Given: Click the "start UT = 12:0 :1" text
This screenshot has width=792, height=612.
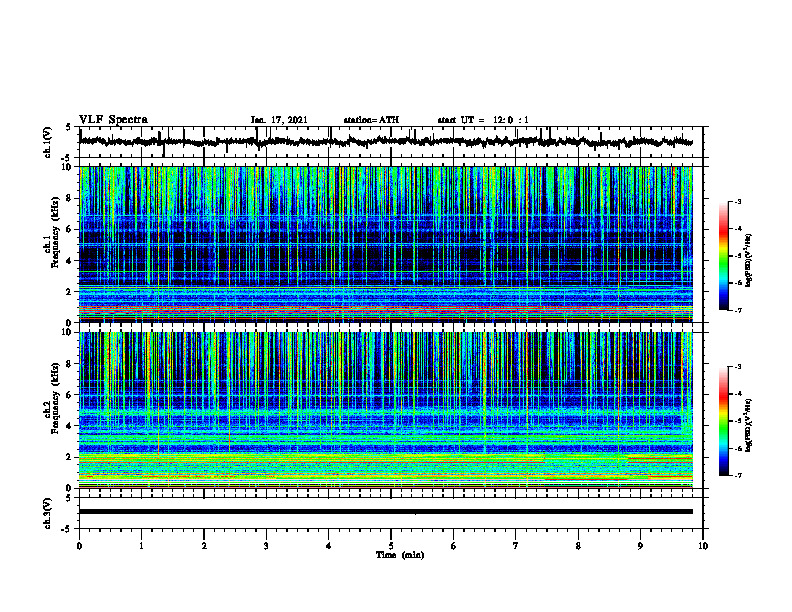Looking at the screenshot, I should pyautogui.click(x=483, y=120).
